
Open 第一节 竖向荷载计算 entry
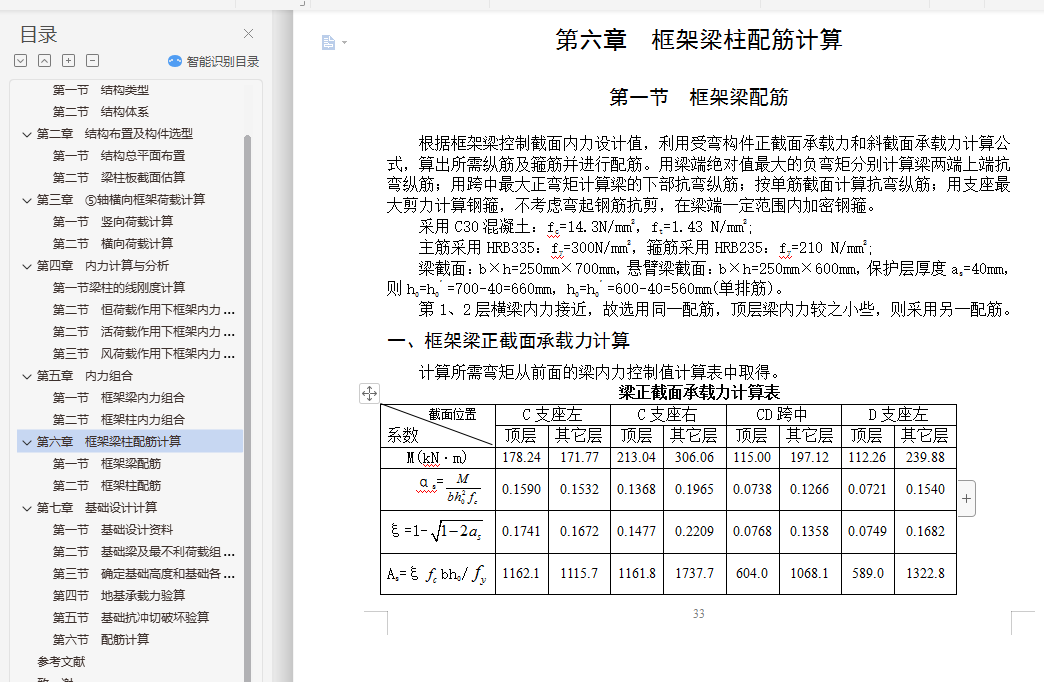coord(113,222)
